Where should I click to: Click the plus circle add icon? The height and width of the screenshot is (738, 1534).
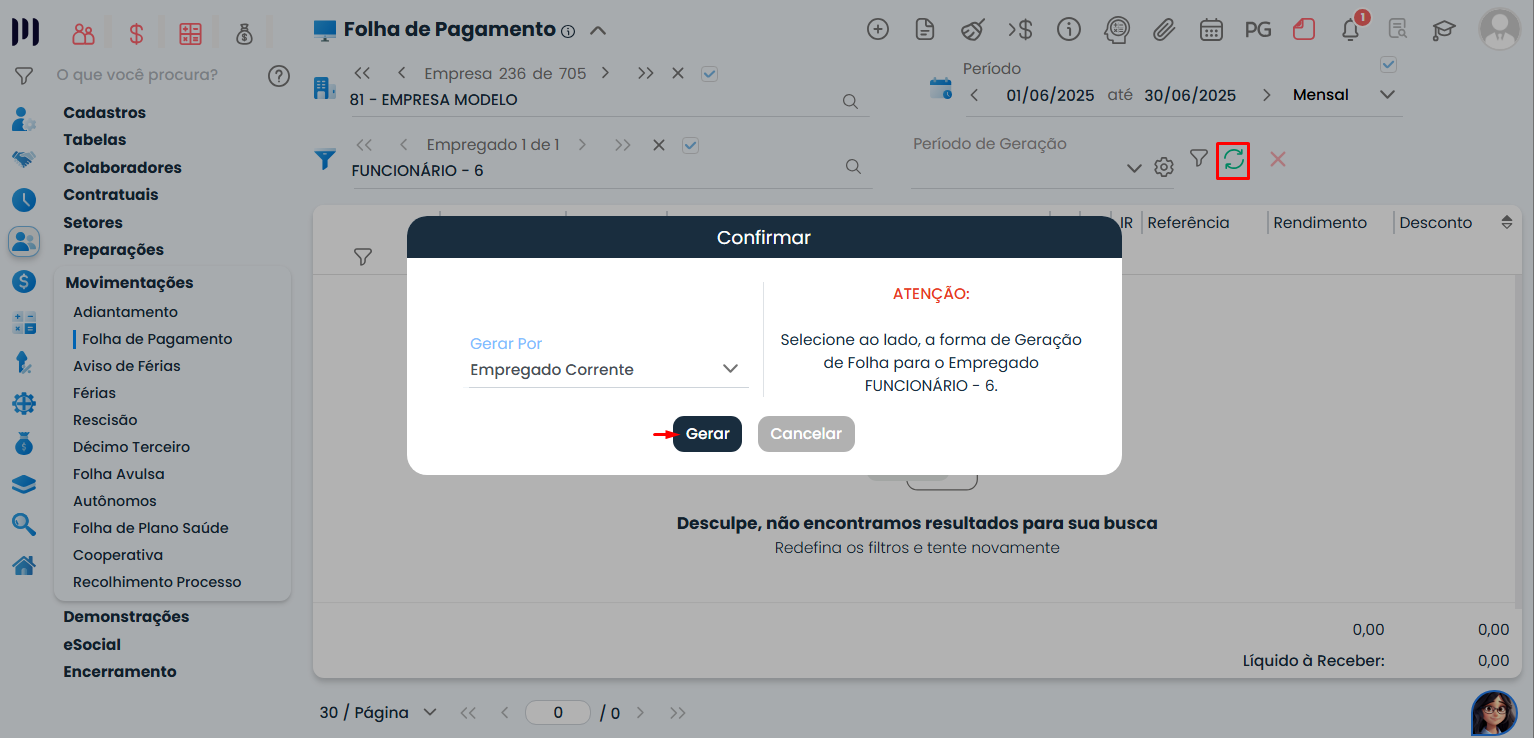pos(877,30)
